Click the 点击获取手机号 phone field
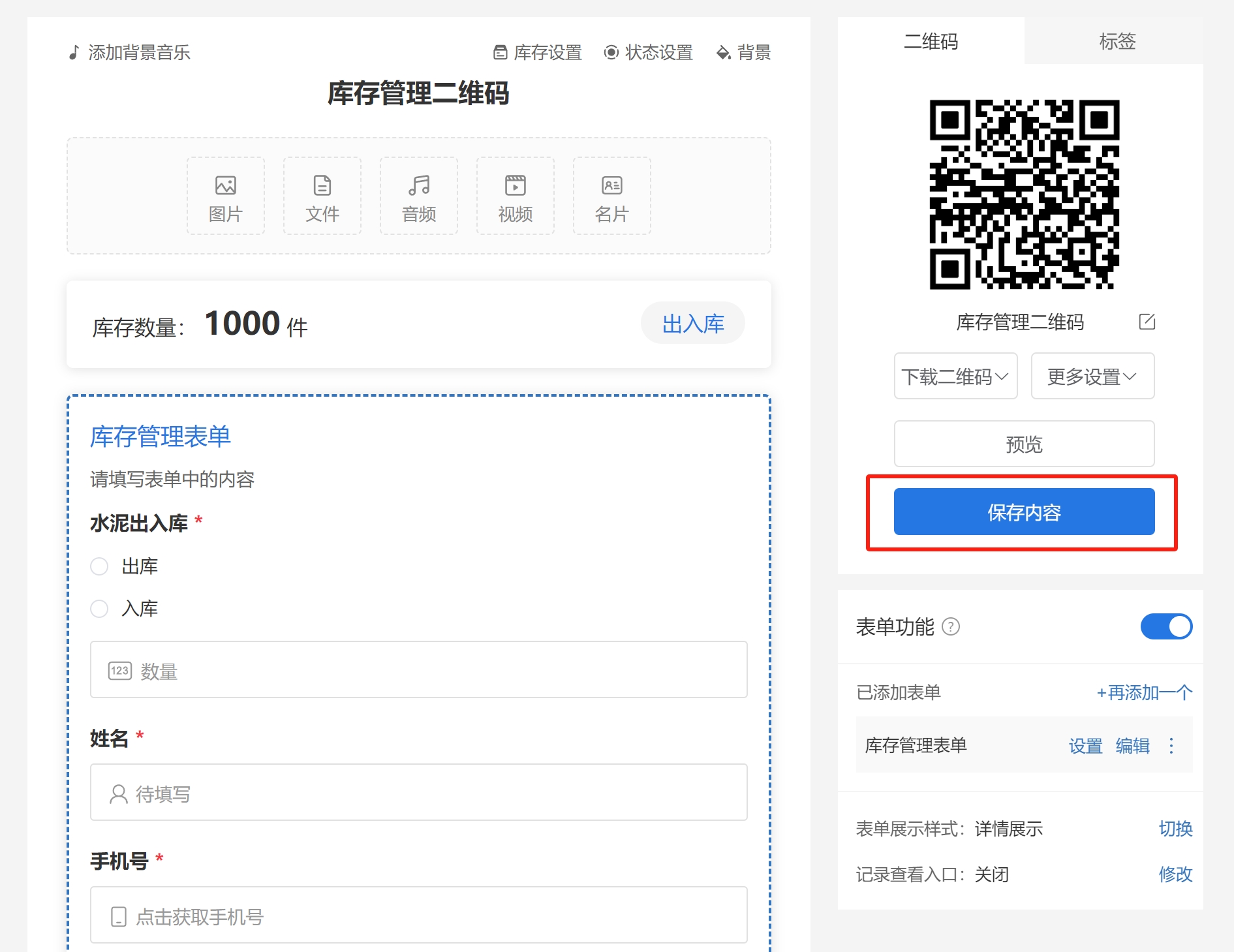The height and width of the screenshot is (952, 1234). tap(419, 915)
